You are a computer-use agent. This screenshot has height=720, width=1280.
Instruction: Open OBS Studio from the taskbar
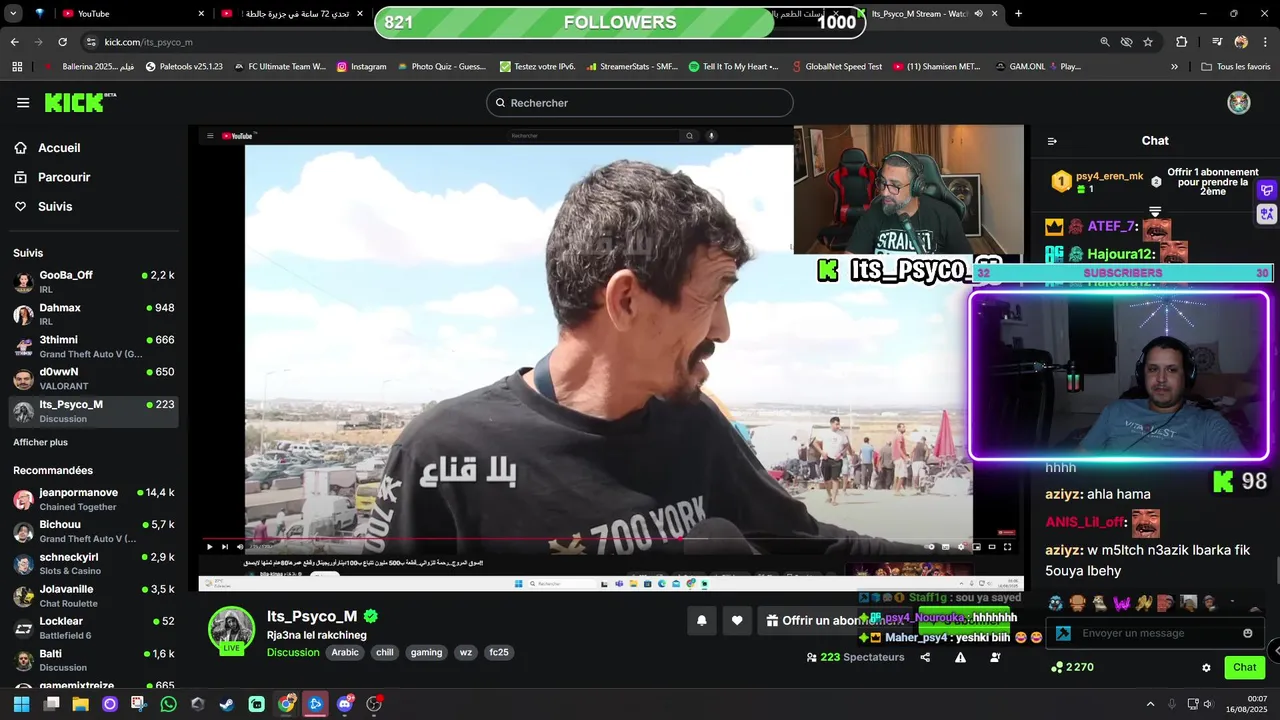374,704
